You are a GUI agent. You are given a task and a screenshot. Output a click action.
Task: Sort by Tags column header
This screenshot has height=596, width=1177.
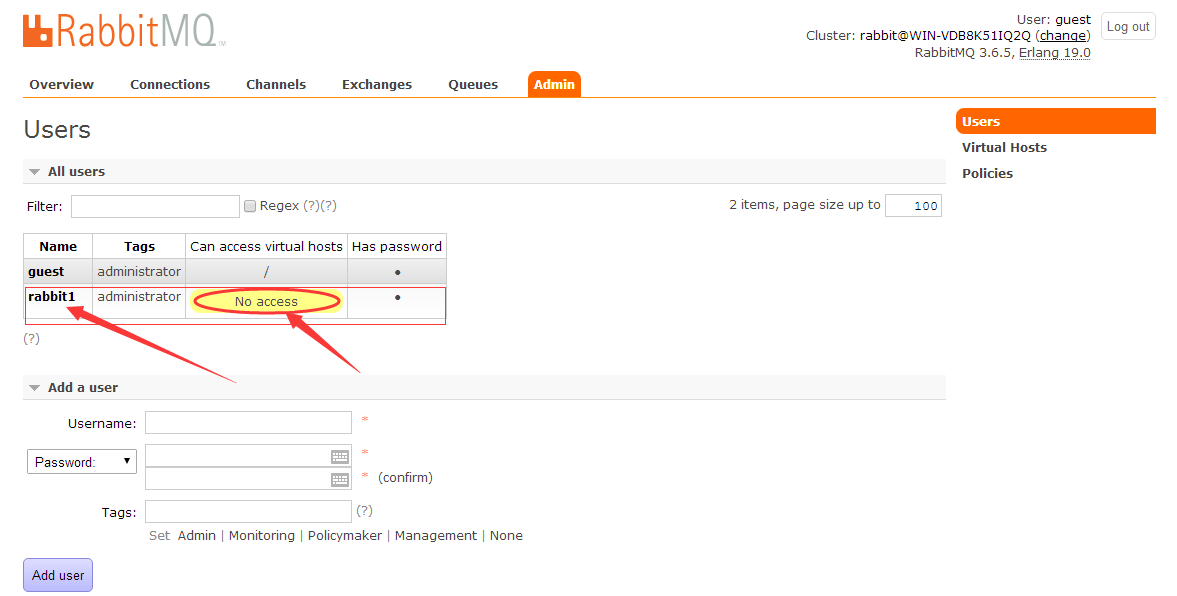pyautogui.click(x=139, y=246)
